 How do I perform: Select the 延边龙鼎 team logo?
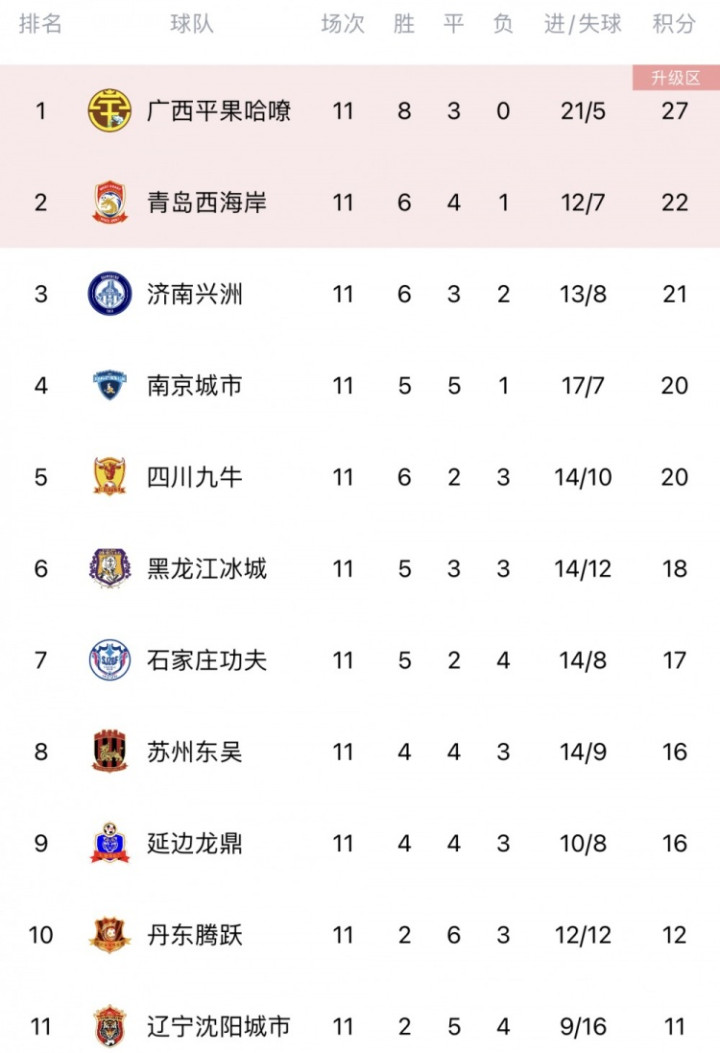point(109,843)
